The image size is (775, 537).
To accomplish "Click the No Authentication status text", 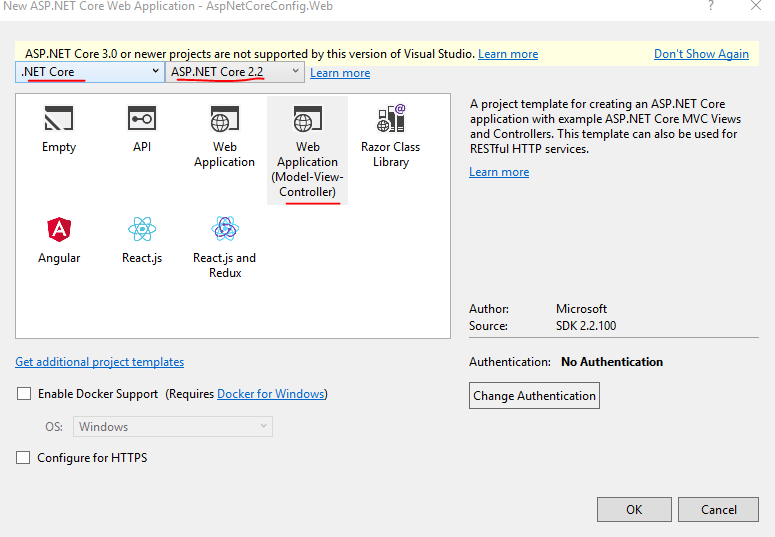I will [x=612, y=362].
